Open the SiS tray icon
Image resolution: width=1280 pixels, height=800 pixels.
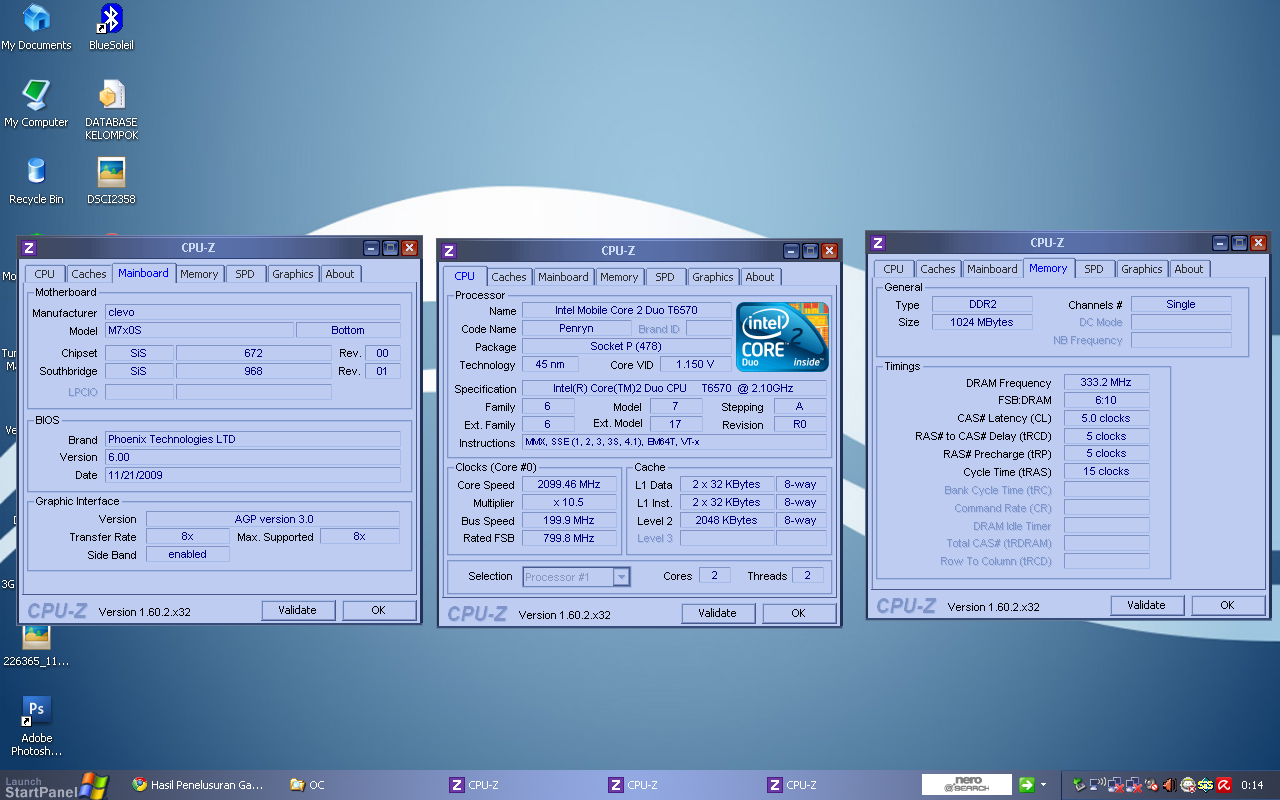point(1206,785)
